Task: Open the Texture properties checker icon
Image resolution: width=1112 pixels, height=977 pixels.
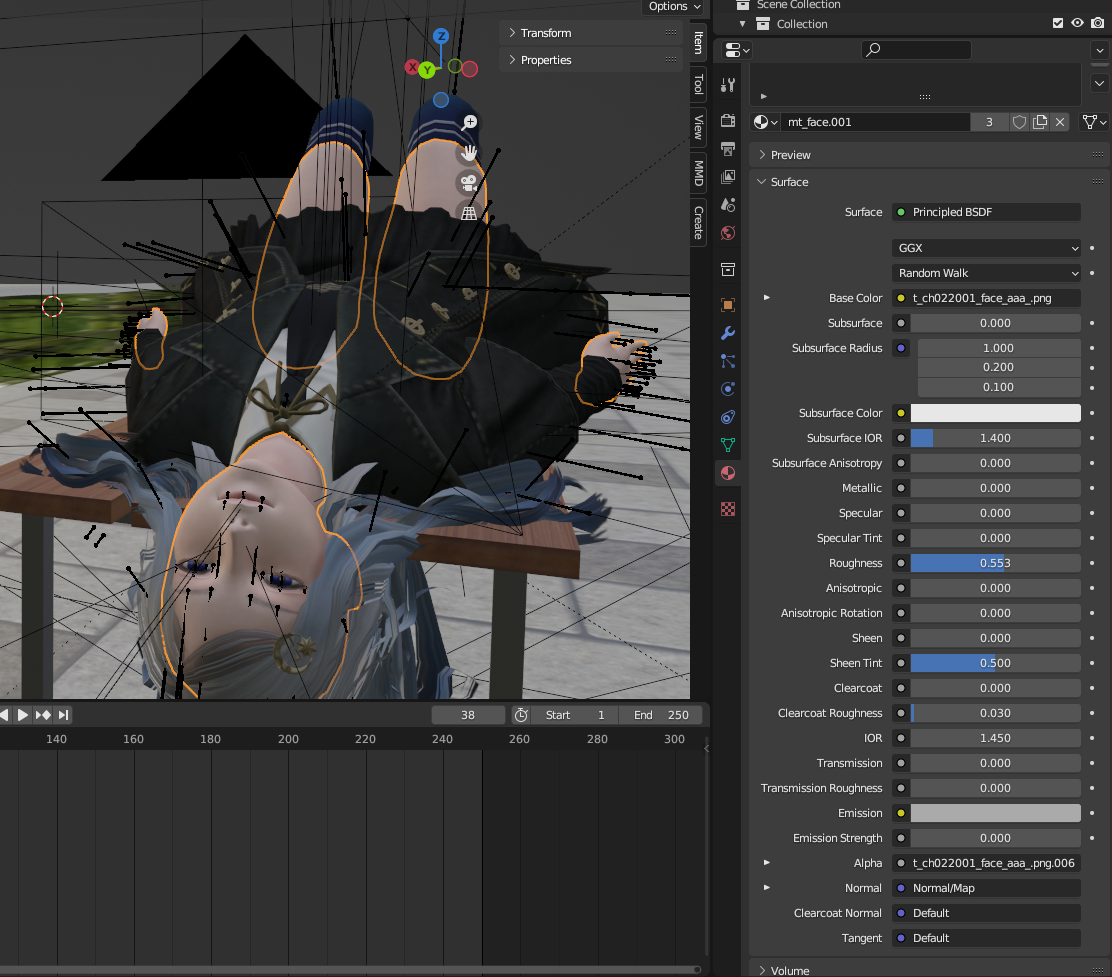Action: tap(728, 509)
